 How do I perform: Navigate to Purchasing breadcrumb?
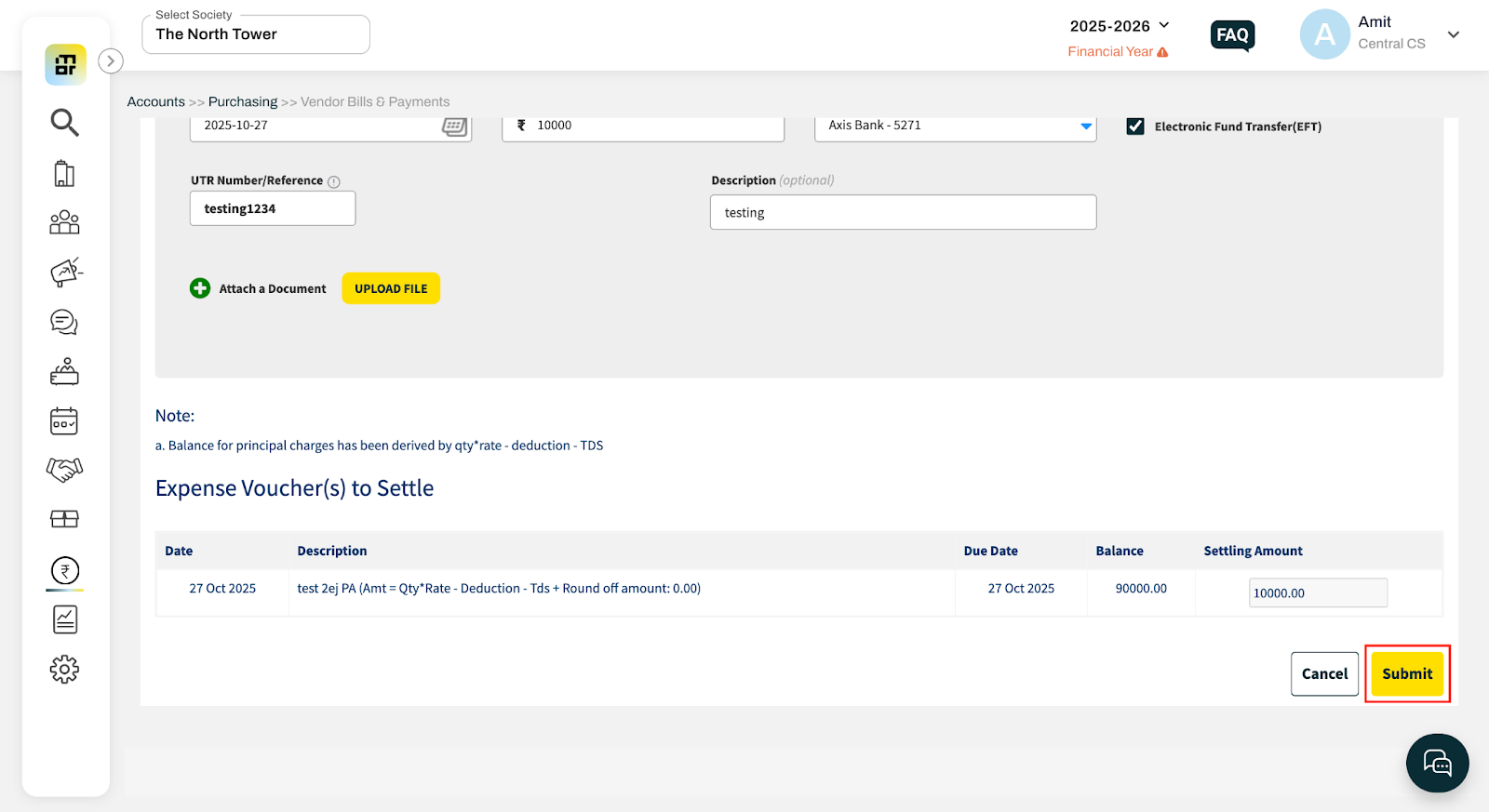pos(242,101)
